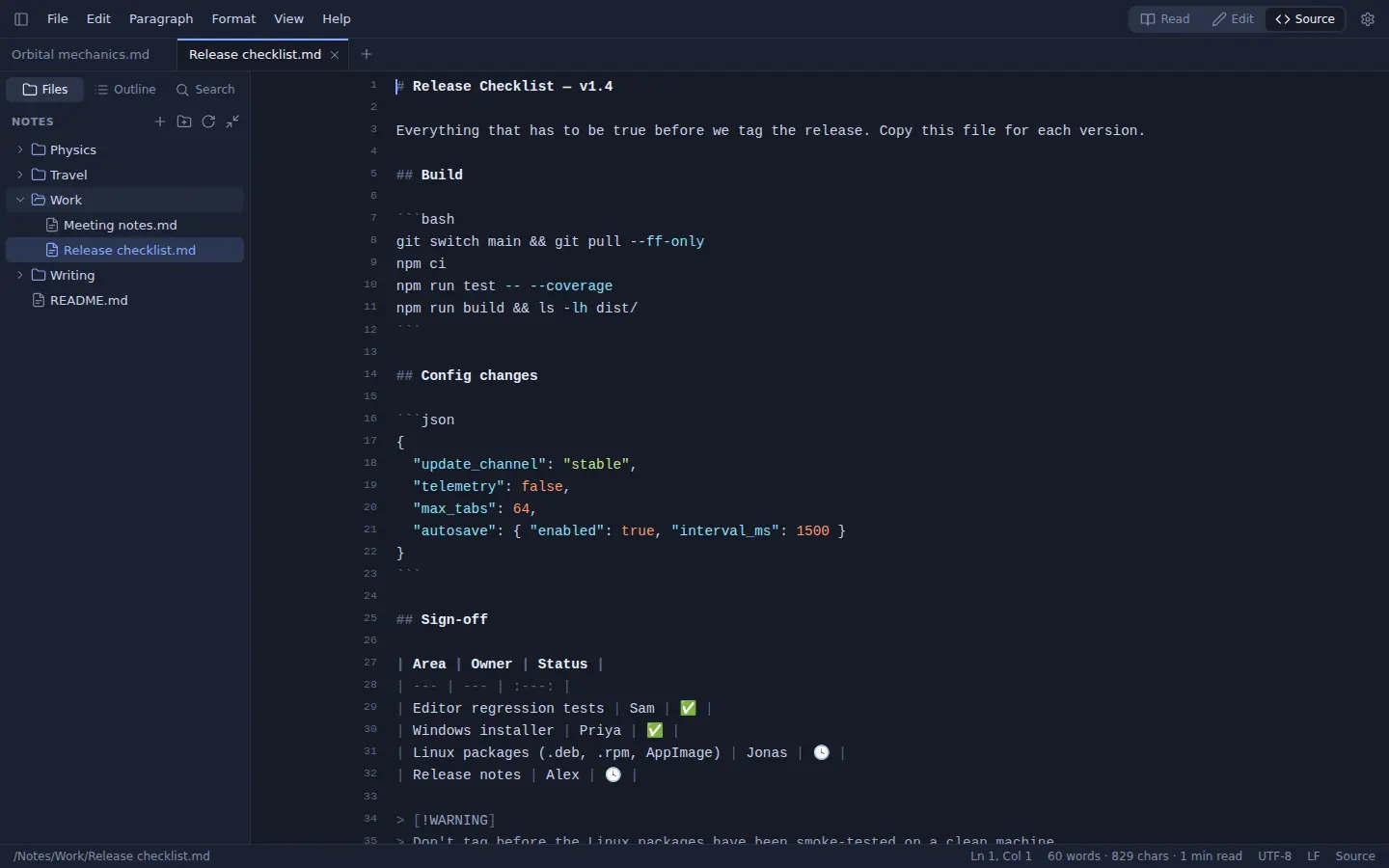Create a new note with plus icon
The width and height of the screenshot is (1389, 868).
(160, 122)
